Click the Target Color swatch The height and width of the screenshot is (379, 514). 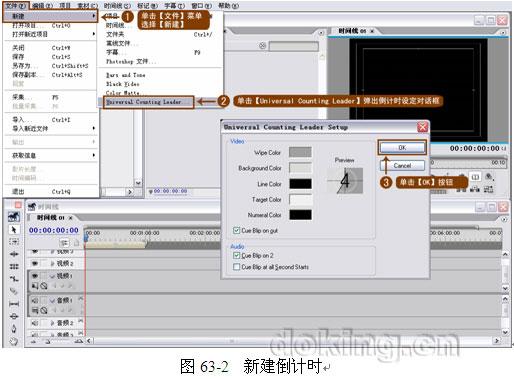(300, 199)
